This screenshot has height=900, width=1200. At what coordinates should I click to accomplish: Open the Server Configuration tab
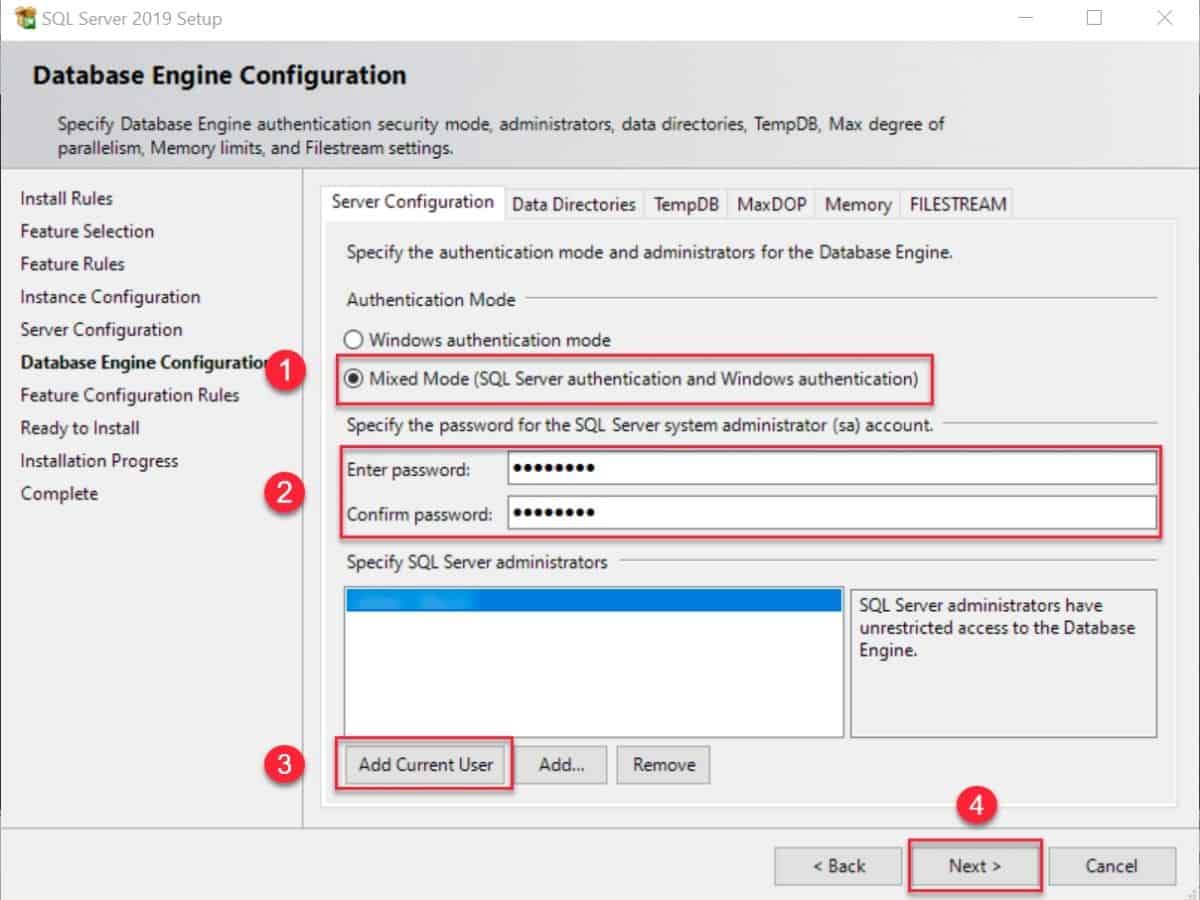[412, 202]
